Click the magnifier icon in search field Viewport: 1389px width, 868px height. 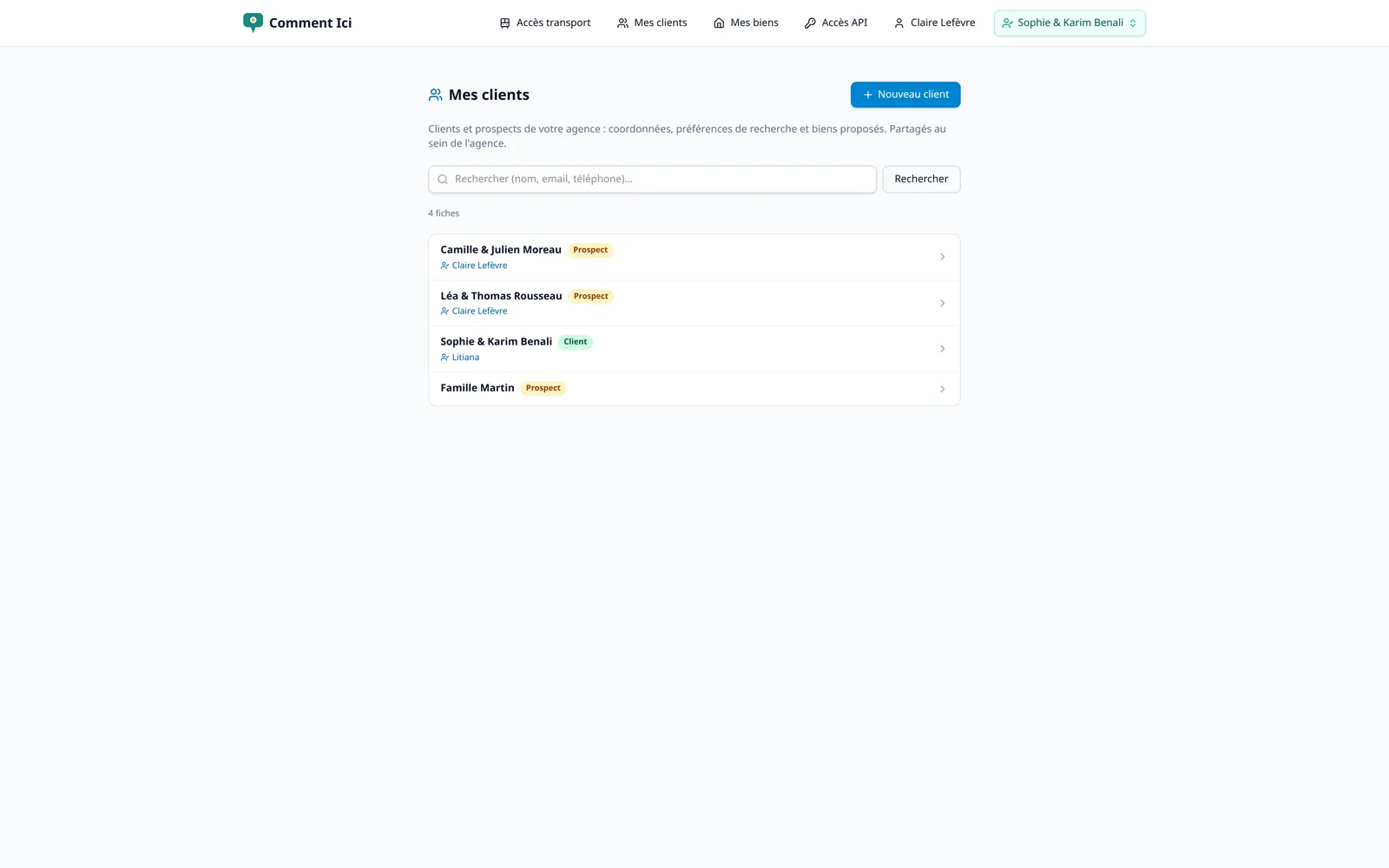pyautogui.click(x=443, y=180)
